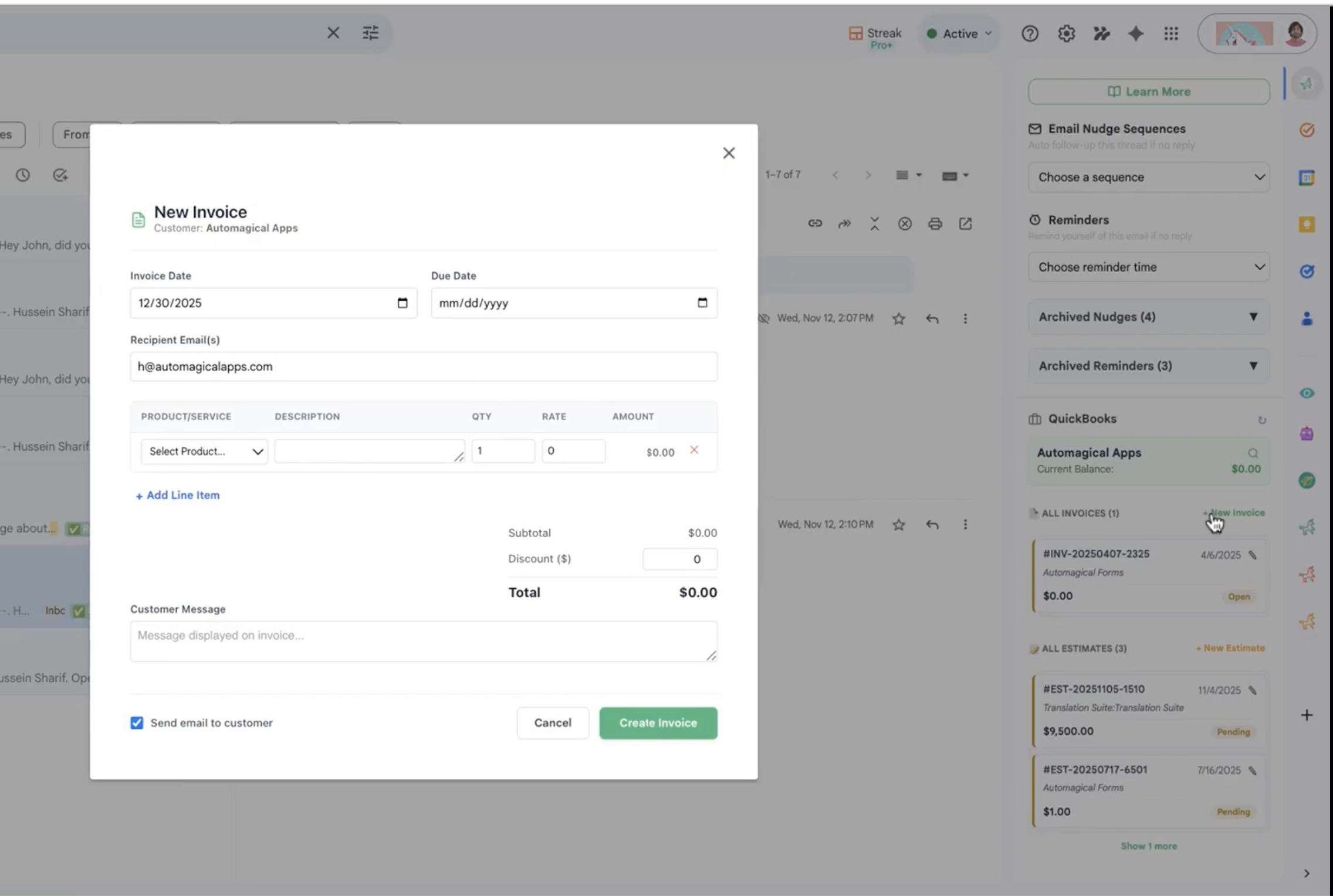
Task: Add a new line item
Action: pyautogui.click(x=178, y=495)
